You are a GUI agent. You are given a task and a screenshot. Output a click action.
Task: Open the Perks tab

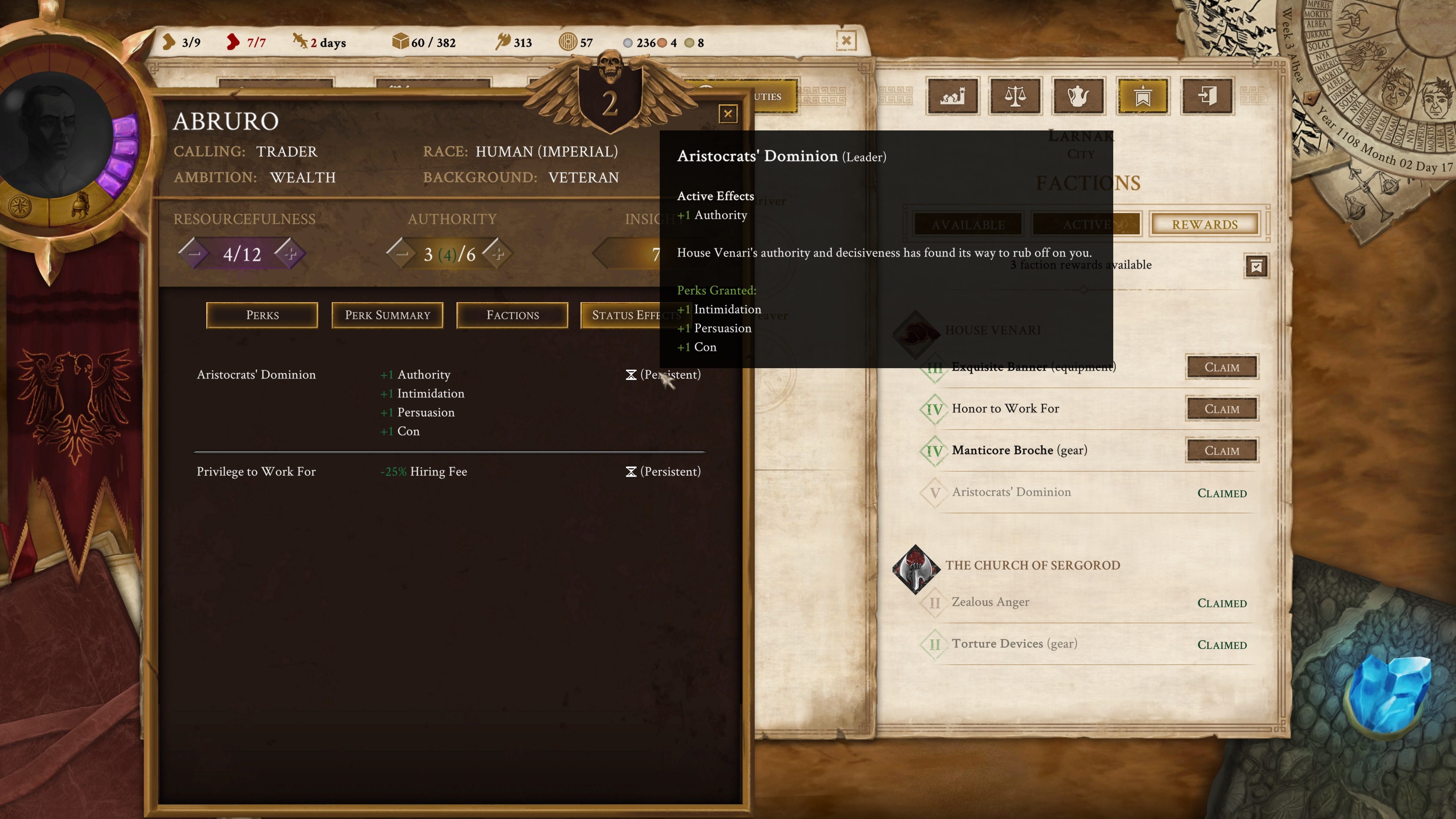pos(262,315)
